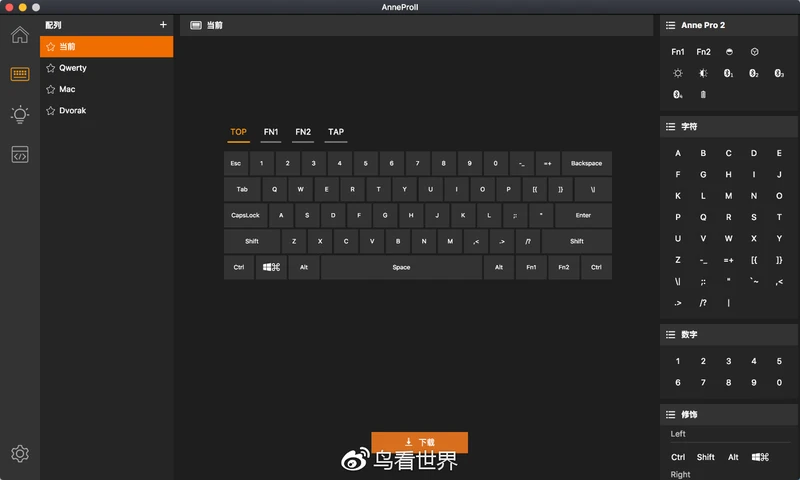Select the Dvorak layout profile

(107, 111)
